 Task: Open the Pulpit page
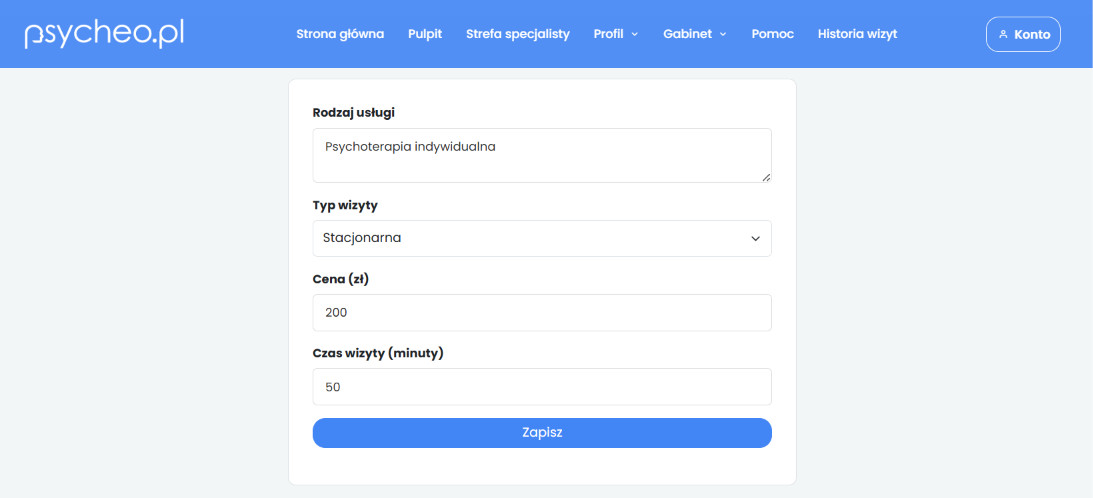pyautogui.click(x=425, y=34)
